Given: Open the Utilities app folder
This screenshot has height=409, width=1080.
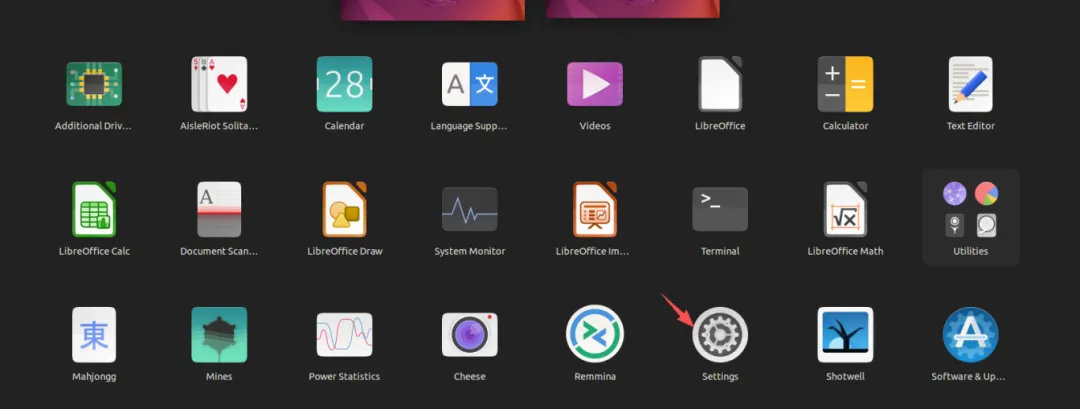Looking at the screenshot, I should coord(970,217).
